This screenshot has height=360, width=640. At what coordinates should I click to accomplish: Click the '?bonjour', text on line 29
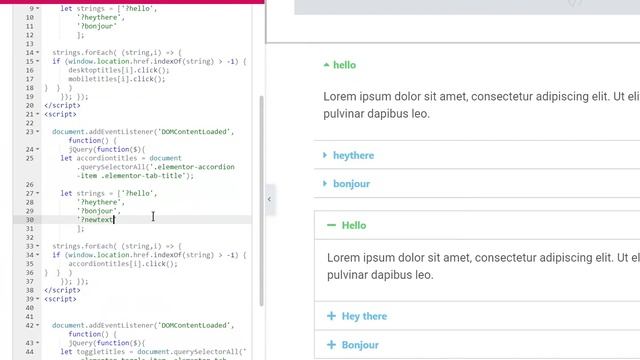(98, 211)
